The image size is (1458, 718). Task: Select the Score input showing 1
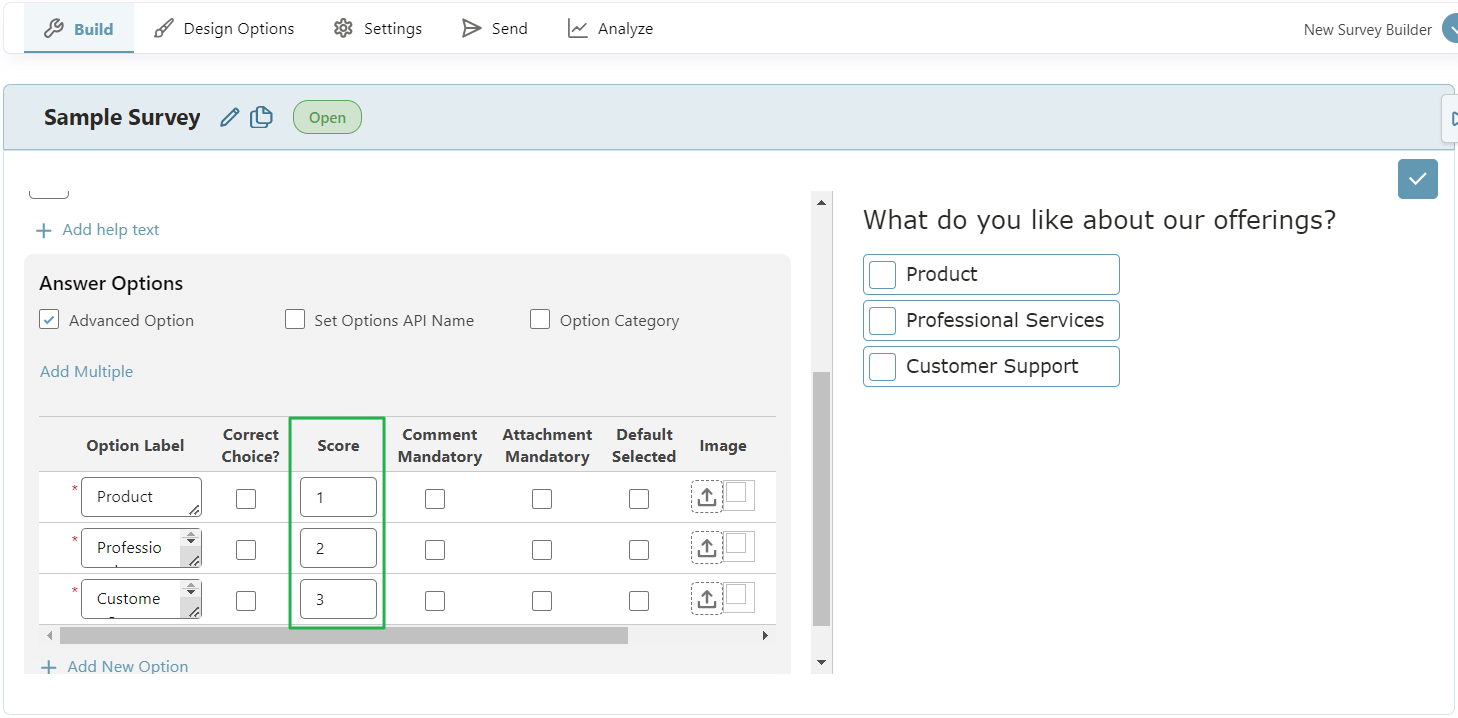click(x=338, y=497)
